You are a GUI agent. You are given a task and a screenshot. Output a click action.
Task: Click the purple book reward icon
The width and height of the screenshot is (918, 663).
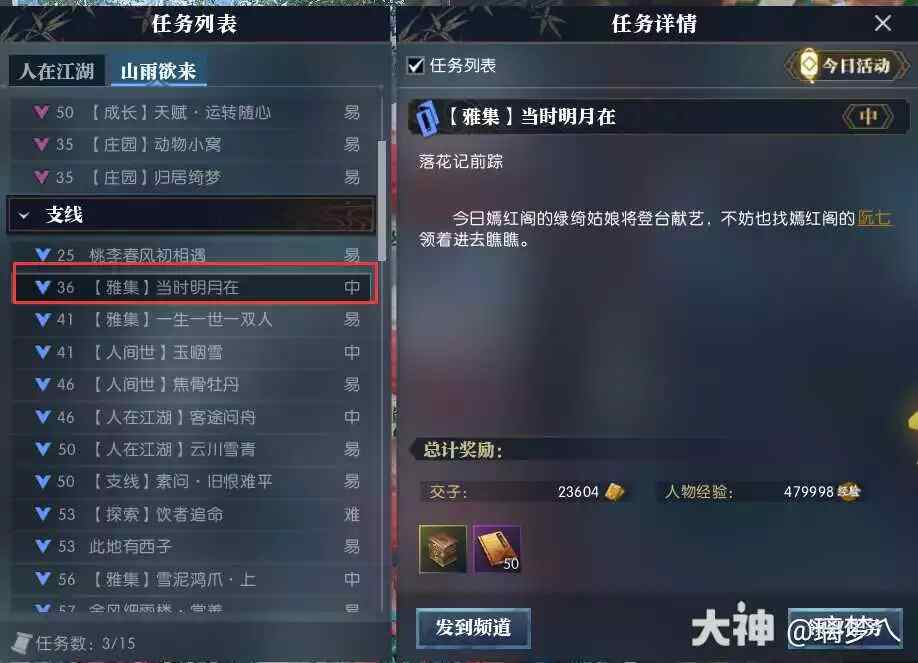tap(496, 549)
